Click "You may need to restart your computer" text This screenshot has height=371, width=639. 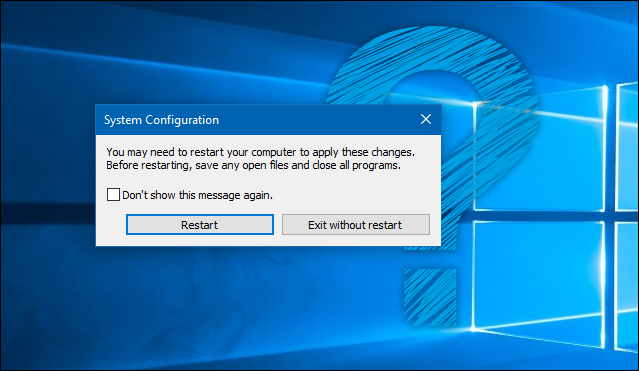click(201, 152)
